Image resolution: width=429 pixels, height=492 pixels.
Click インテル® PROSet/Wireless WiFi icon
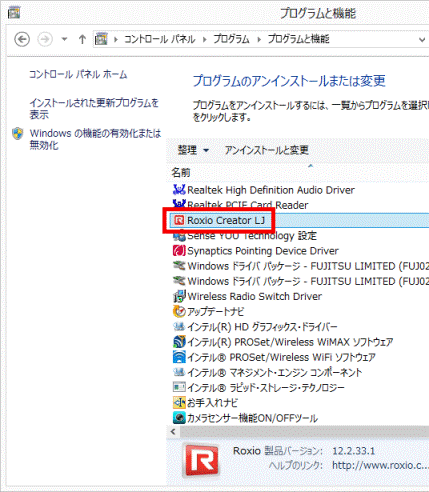click(179, 357)
